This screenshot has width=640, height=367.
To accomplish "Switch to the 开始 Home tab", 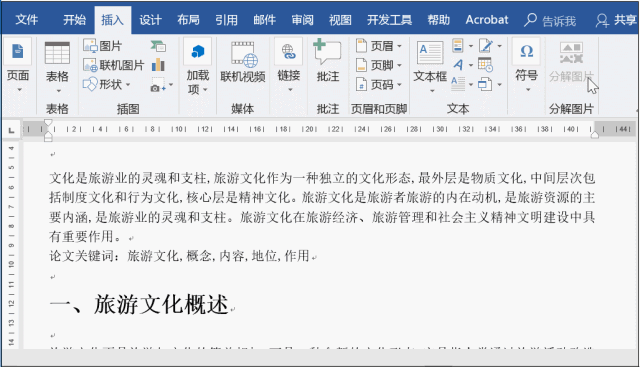I will click(x=75, y=20).
